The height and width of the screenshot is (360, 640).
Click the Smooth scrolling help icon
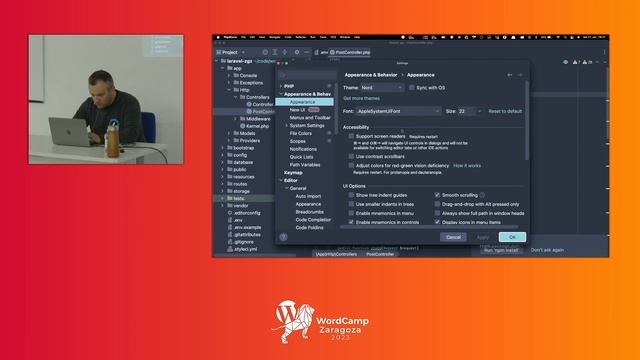click(482, 195)
